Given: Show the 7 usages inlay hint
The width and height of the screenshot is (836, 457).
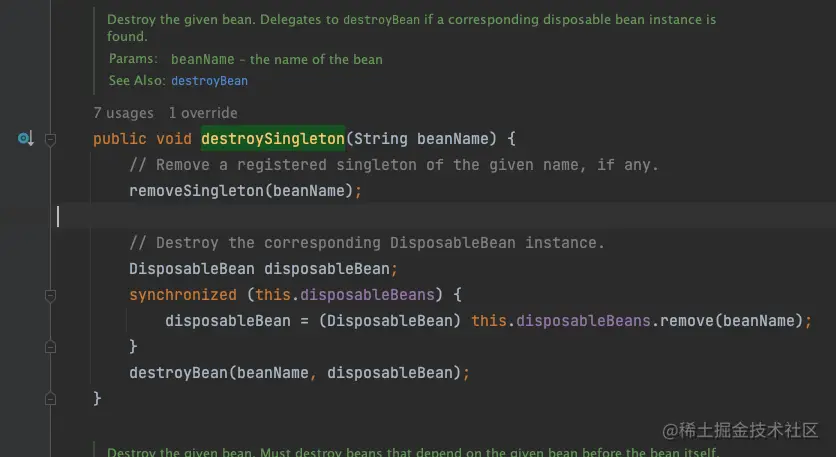Looking at the screenshot, I should [x=123, y=113].
